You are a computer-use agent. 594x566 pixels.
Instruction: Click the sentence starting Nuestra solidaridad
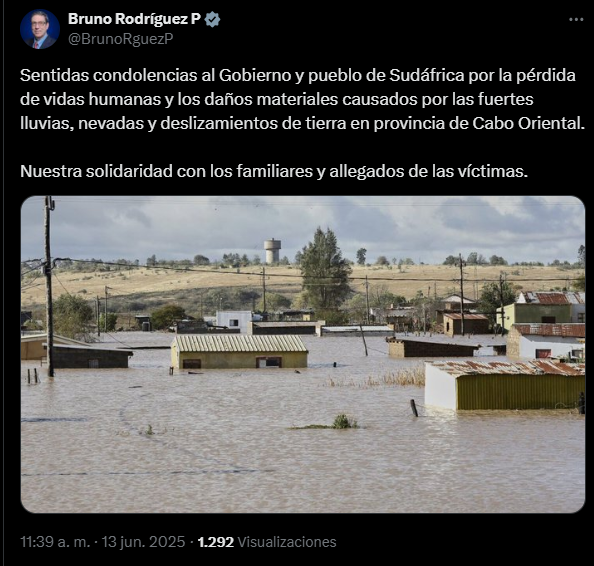(x=274, y=171)
